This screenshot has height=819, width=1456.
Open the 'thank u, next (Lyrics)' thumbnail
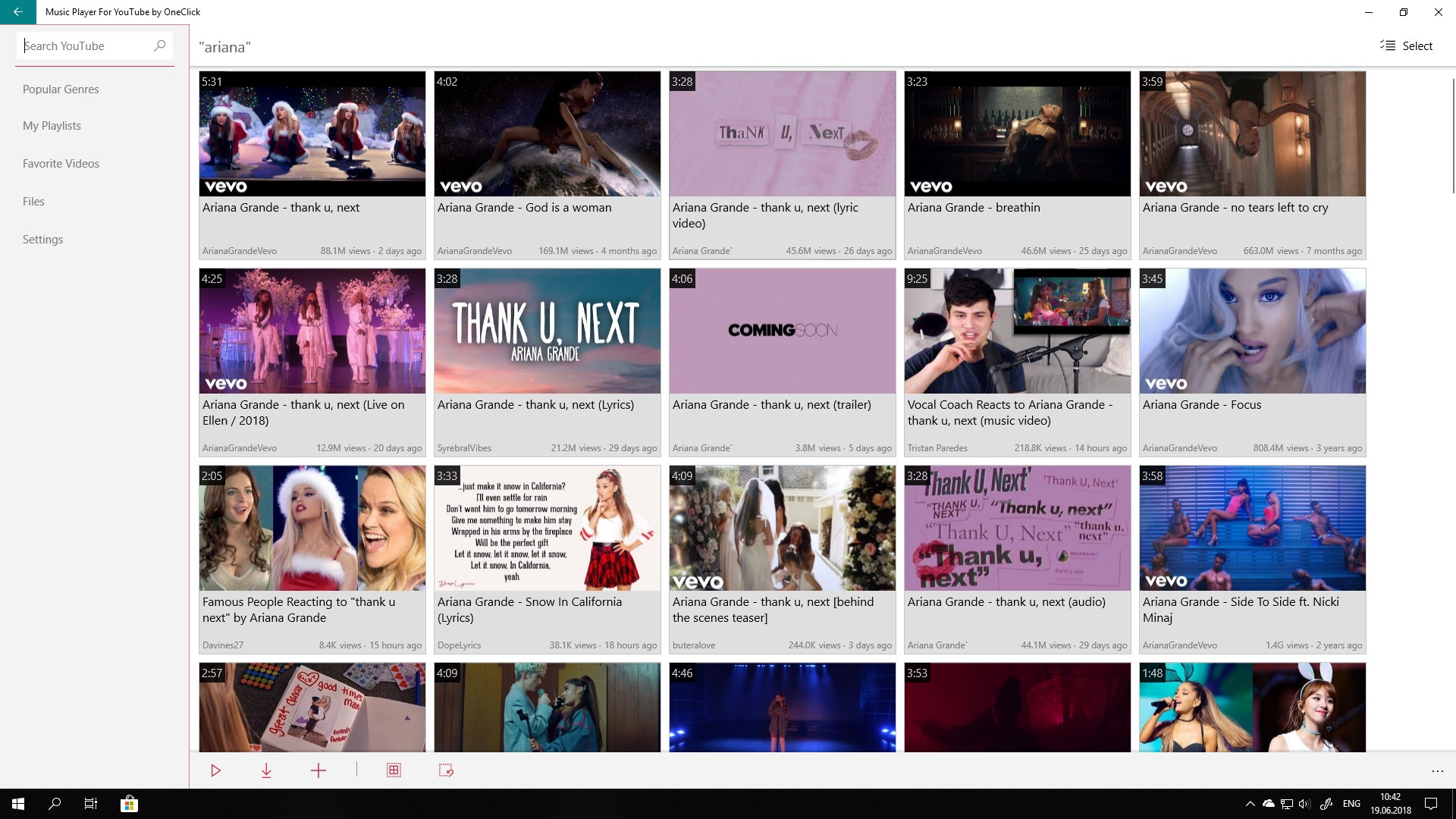coord(548,331)
